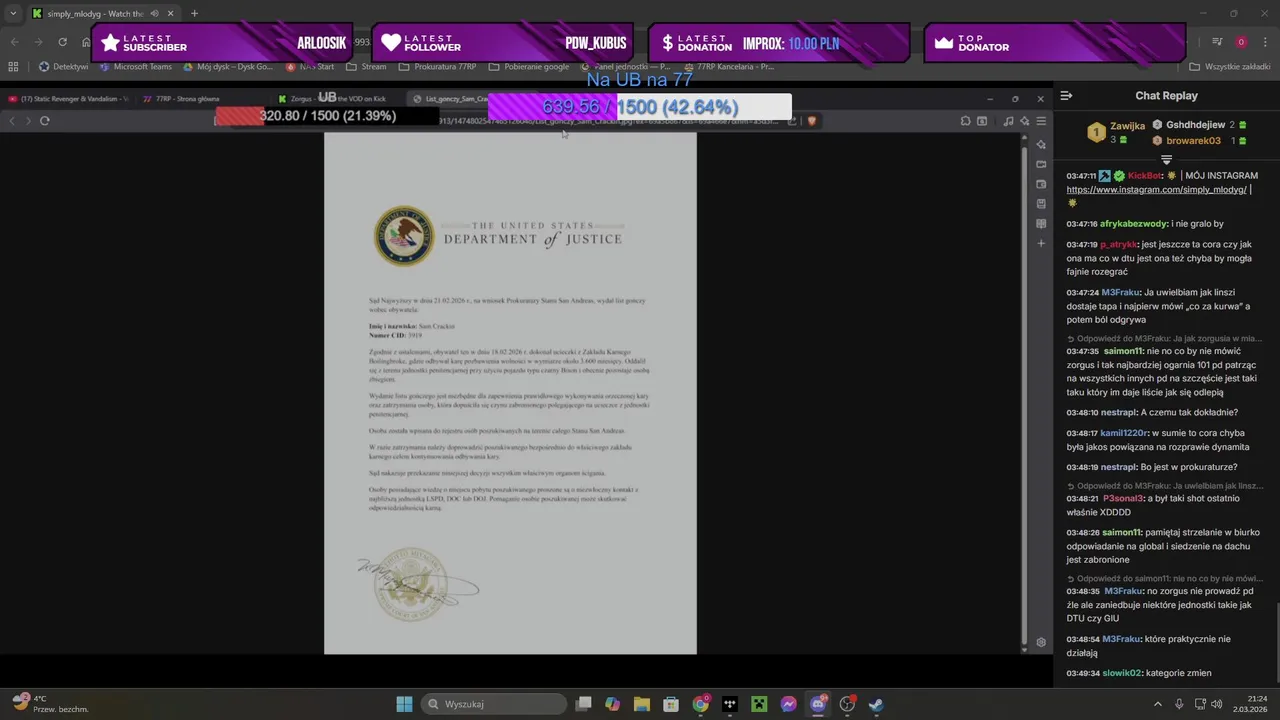
Task: Click the purple 'Na UB na 77' progress bar
Action: click(x=639, y=107)
